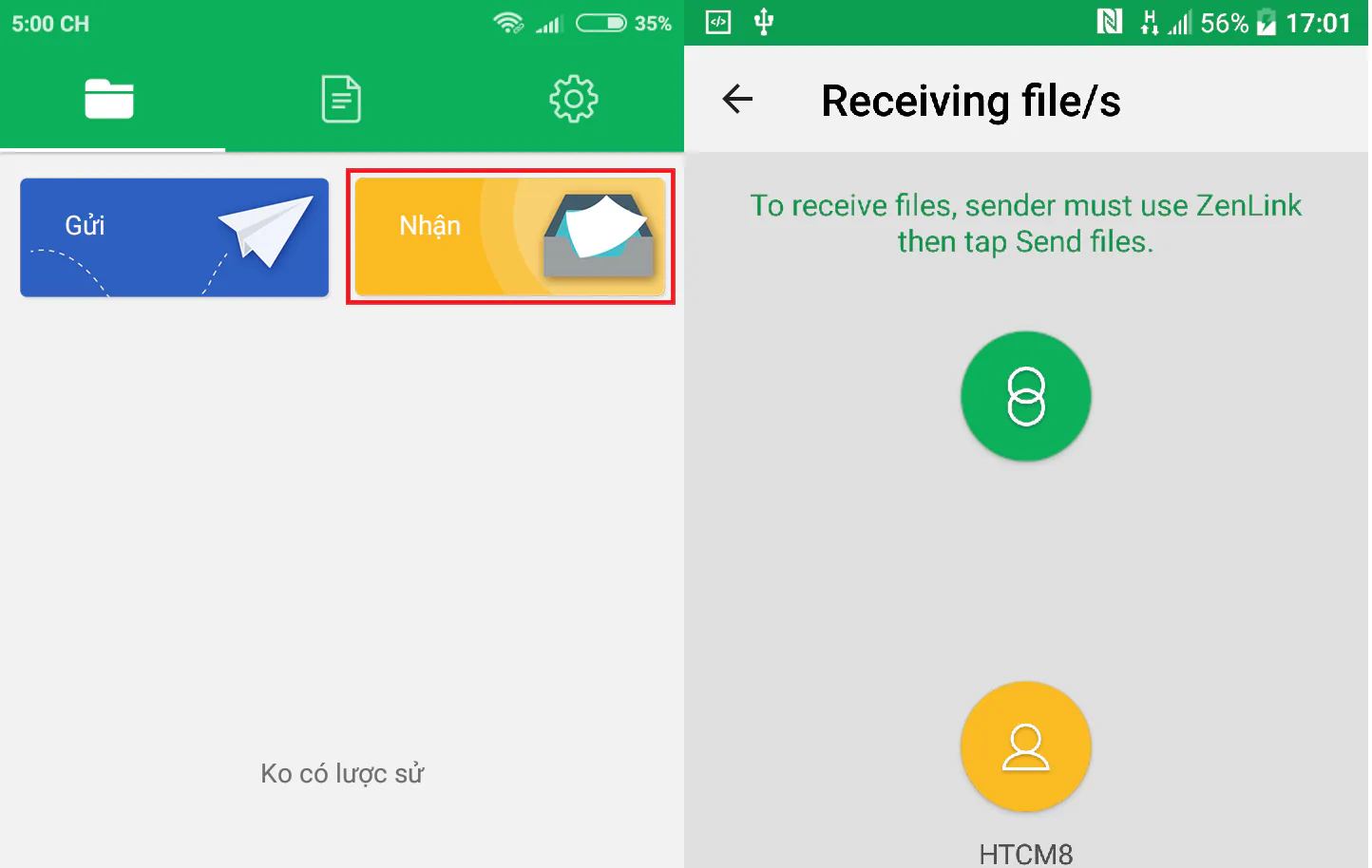
Task: Tap the signal bars next to Wi-Fi icon
Action: pyautogui.click(x=549, y=24)
